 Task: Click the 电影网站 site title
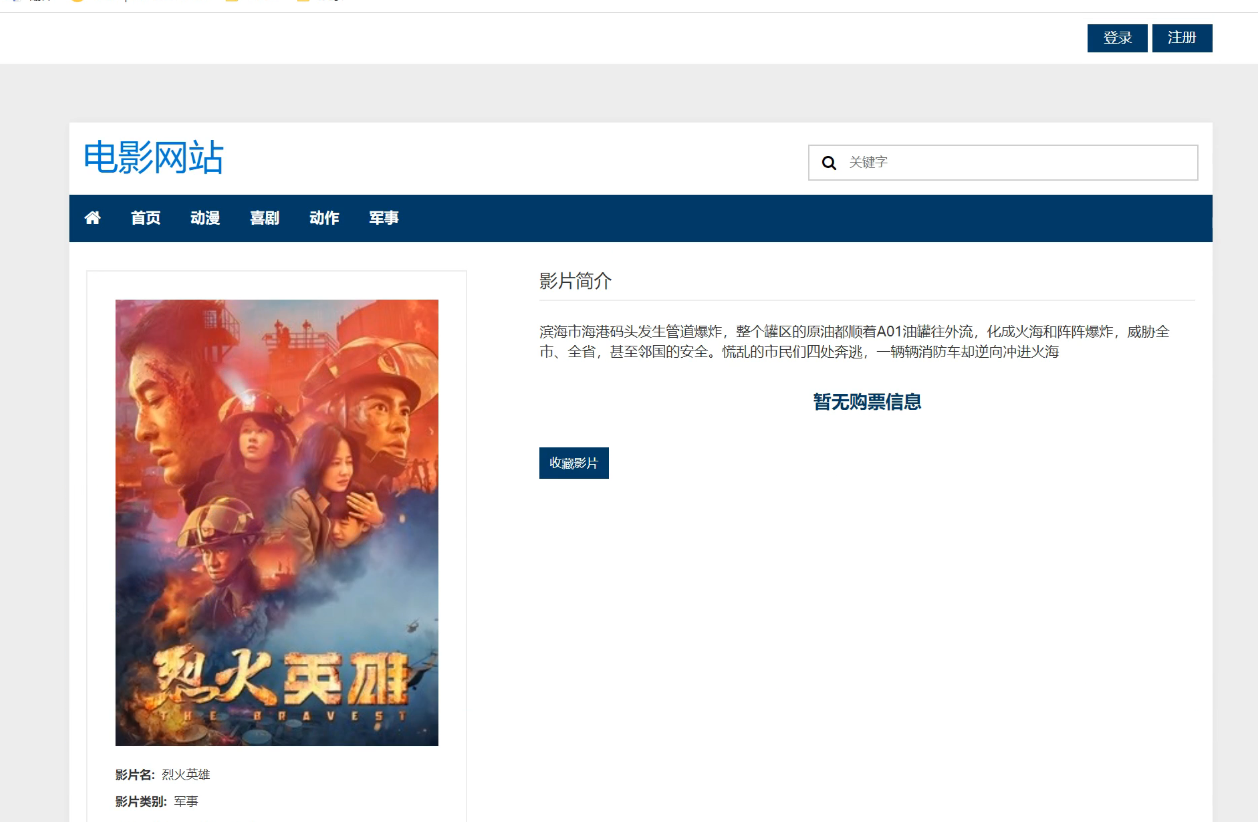(x=154, y=158)
